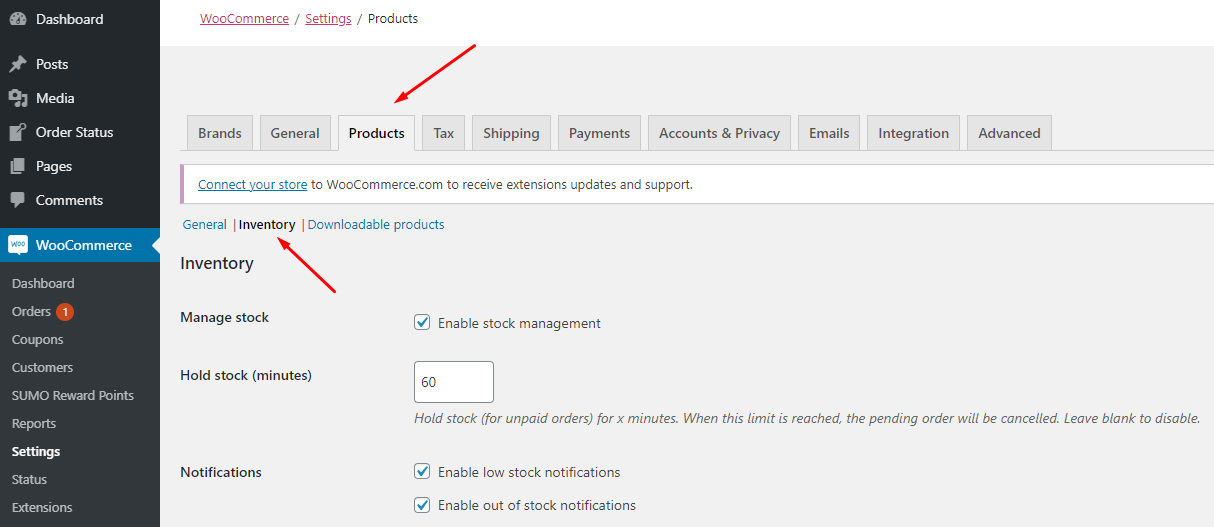Click the Pages icon in the sidebar
The width and height of the screenshot is (1214, 527).
(18, 166)
